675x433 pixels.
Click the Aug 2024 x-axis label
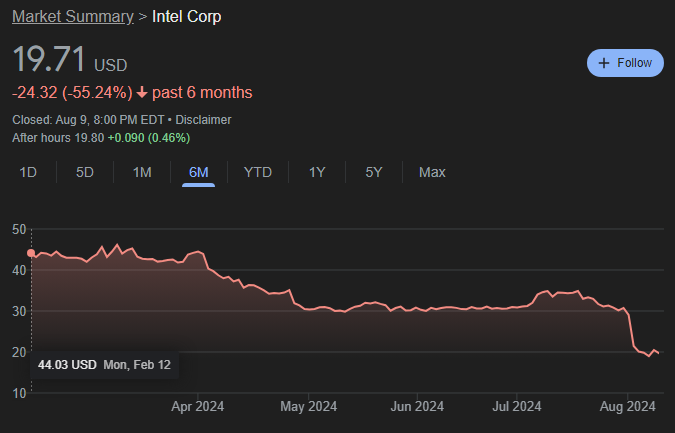tap(631, 406)
